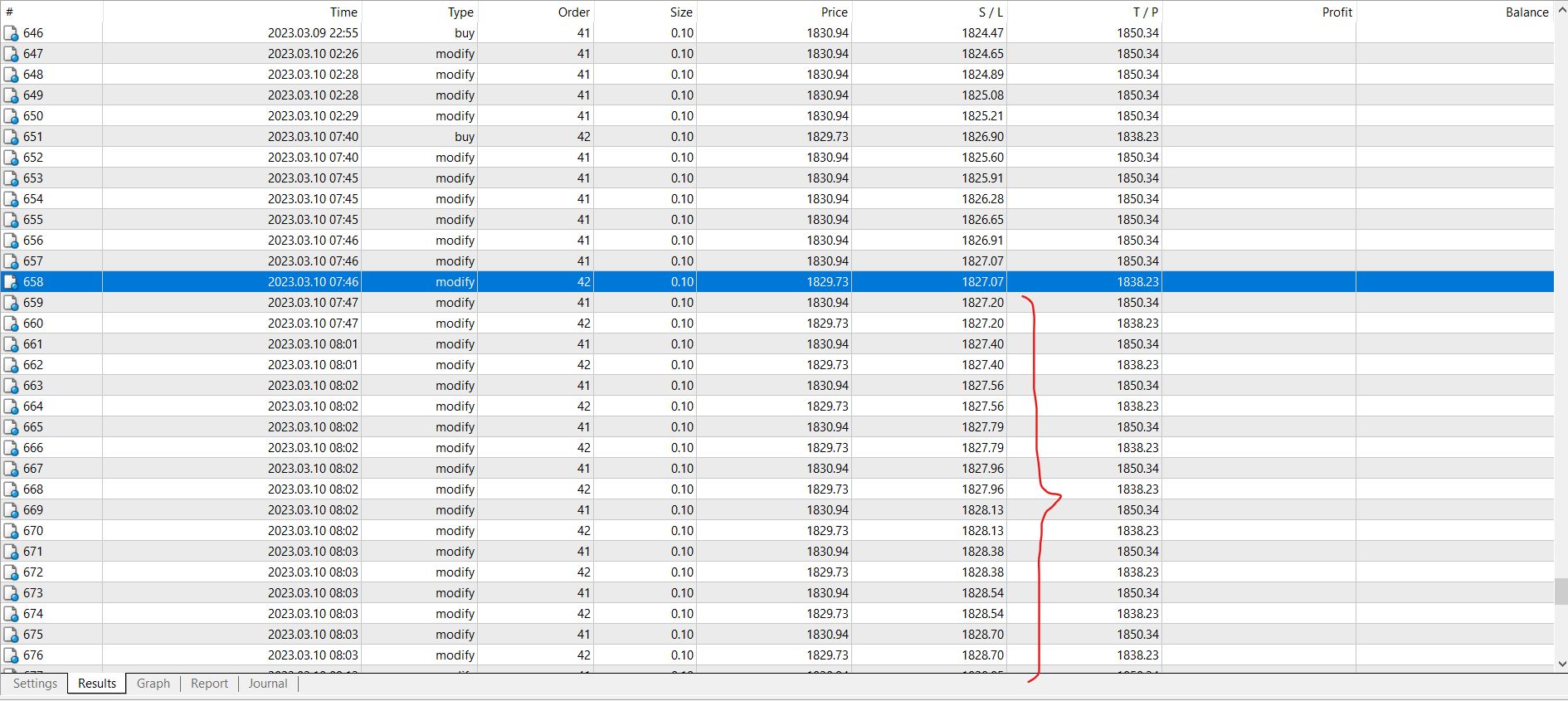This screenshot has width=1568, height=701.
Task: Click the document icon for row 672
Action: [x=11, y=572]
